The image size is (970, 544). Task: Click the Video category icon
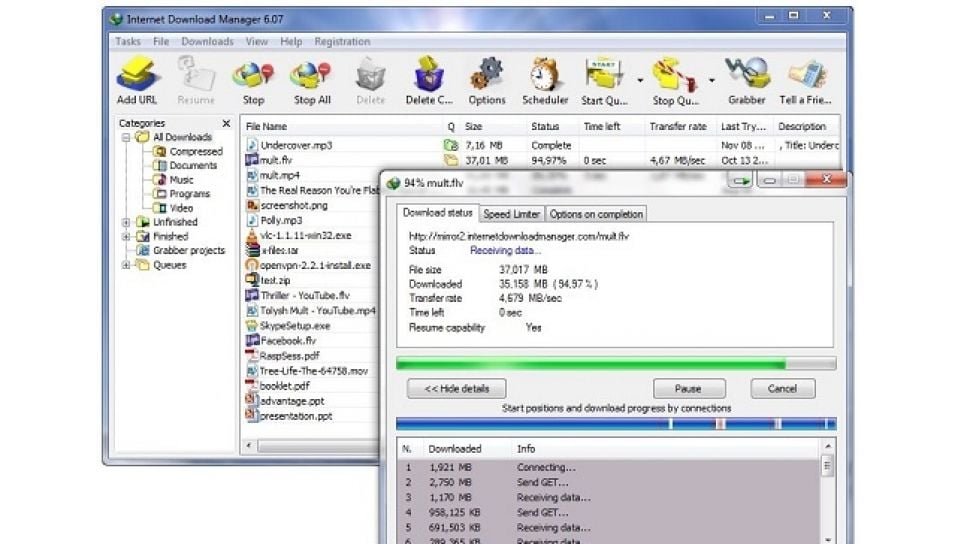coord(159,208)
